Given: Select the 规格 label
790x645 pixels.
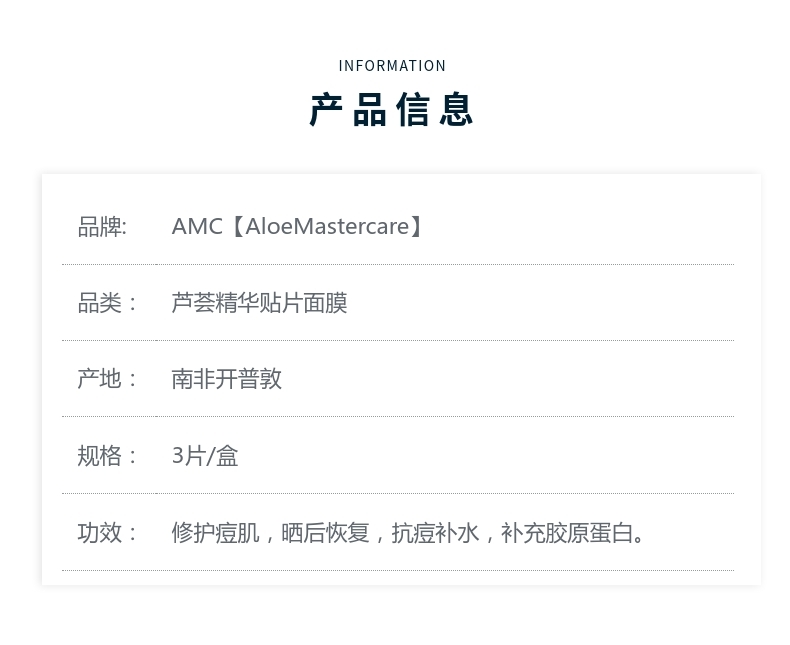Looking at the screenshot, I should point(102,456).
